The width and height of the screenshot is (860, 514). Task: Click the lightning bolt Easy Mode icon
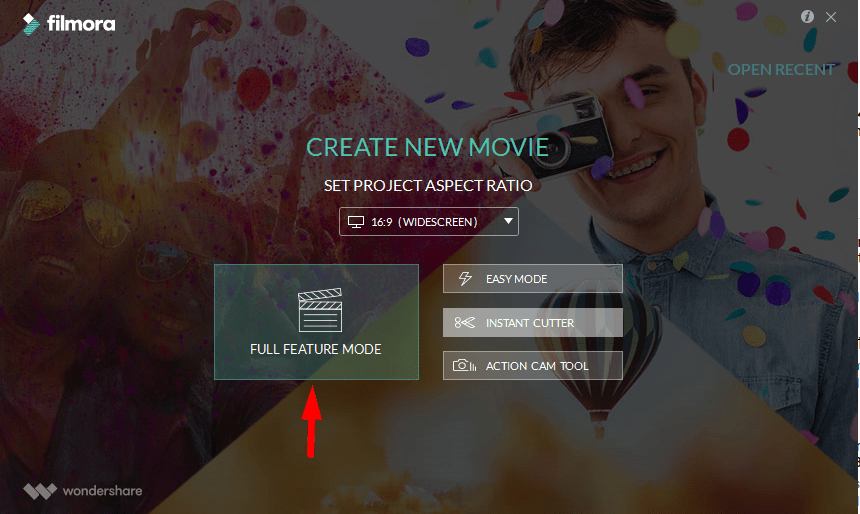tap(465, 279)
